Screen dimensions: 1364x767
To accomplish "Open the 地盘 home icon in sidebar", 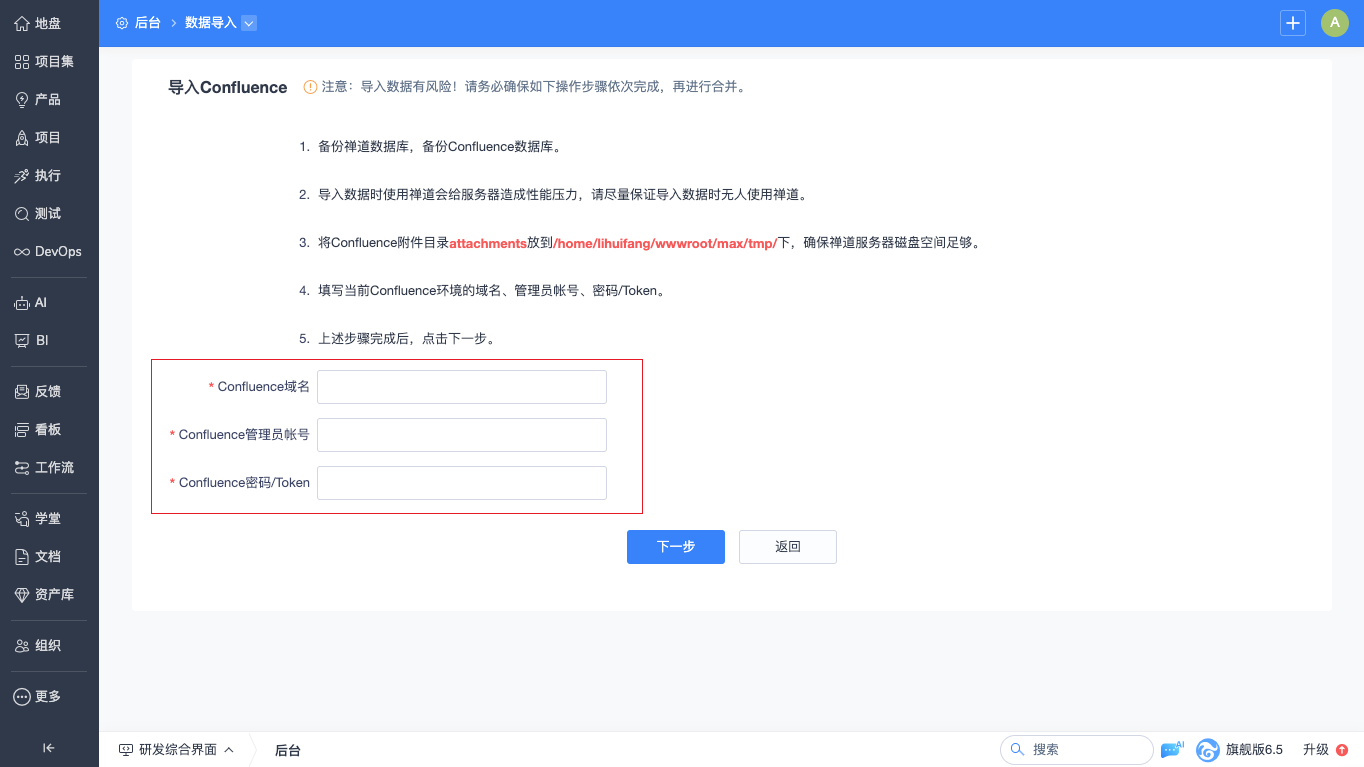I will coord(22,23).
